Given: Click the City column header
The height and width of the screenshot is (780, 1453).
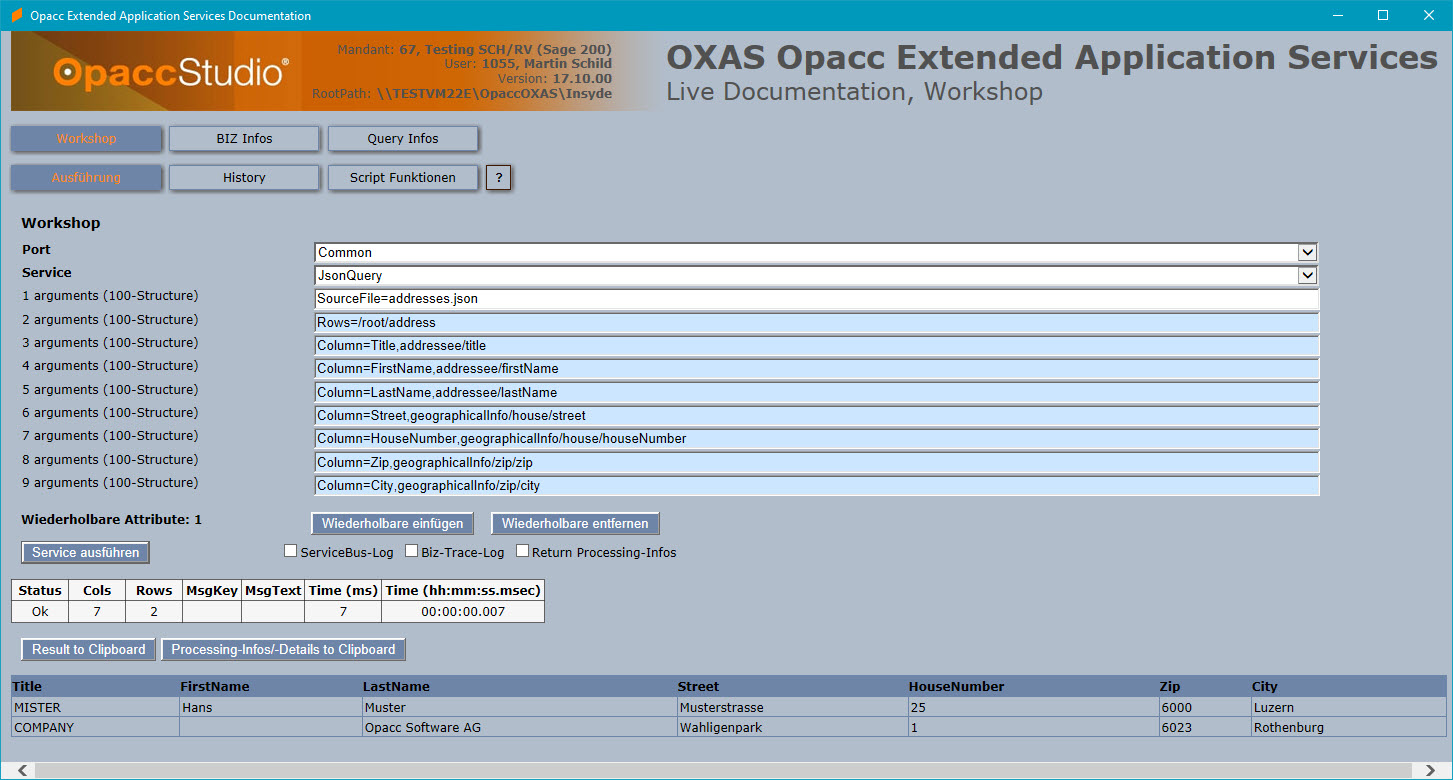Looking at the screenshot, I should pos(1348,686).
